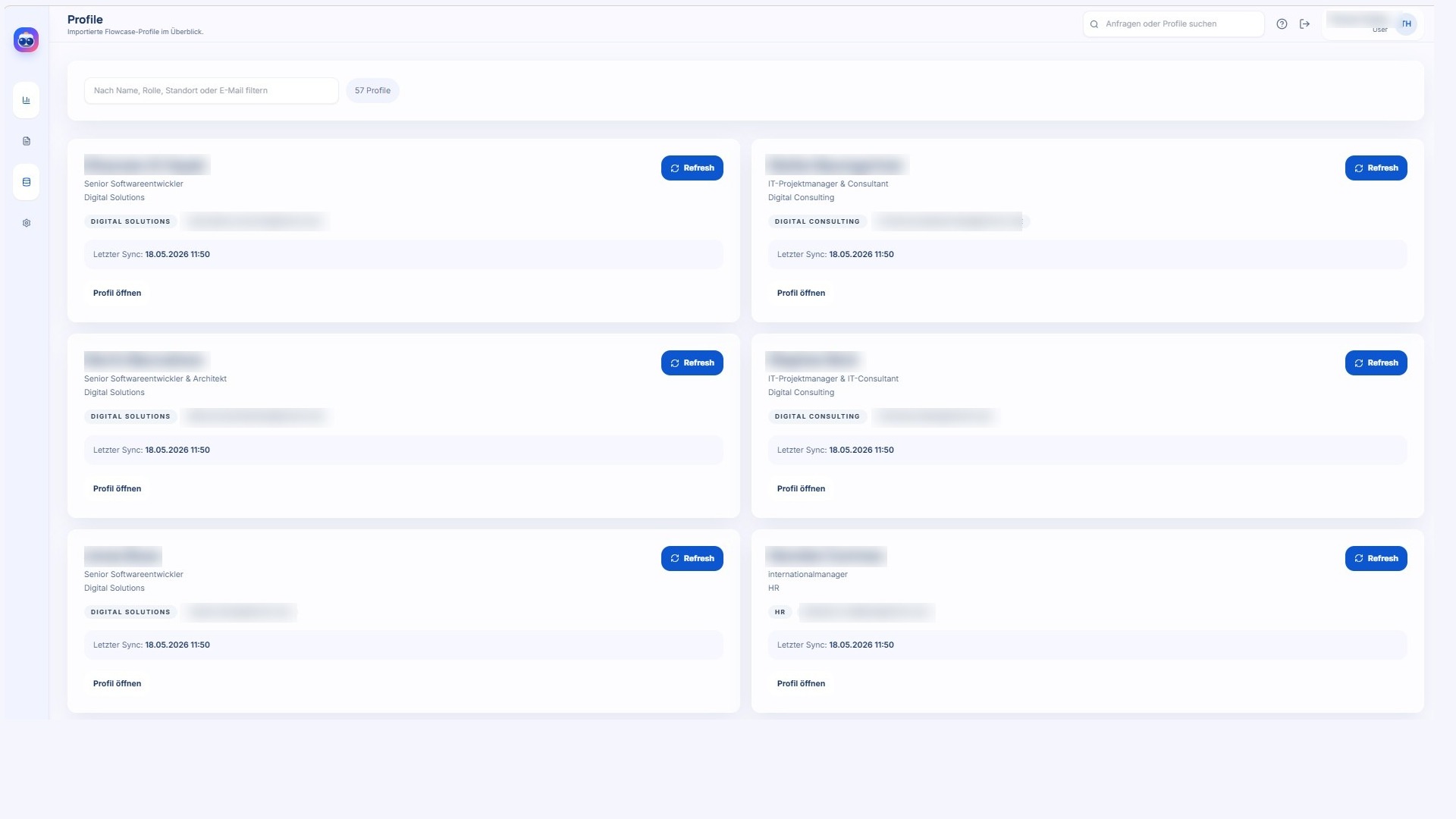The image size is (1456, 819).
Task: Click the 'HR' department line under Internationalmanager
Action: tap(773, 588)
